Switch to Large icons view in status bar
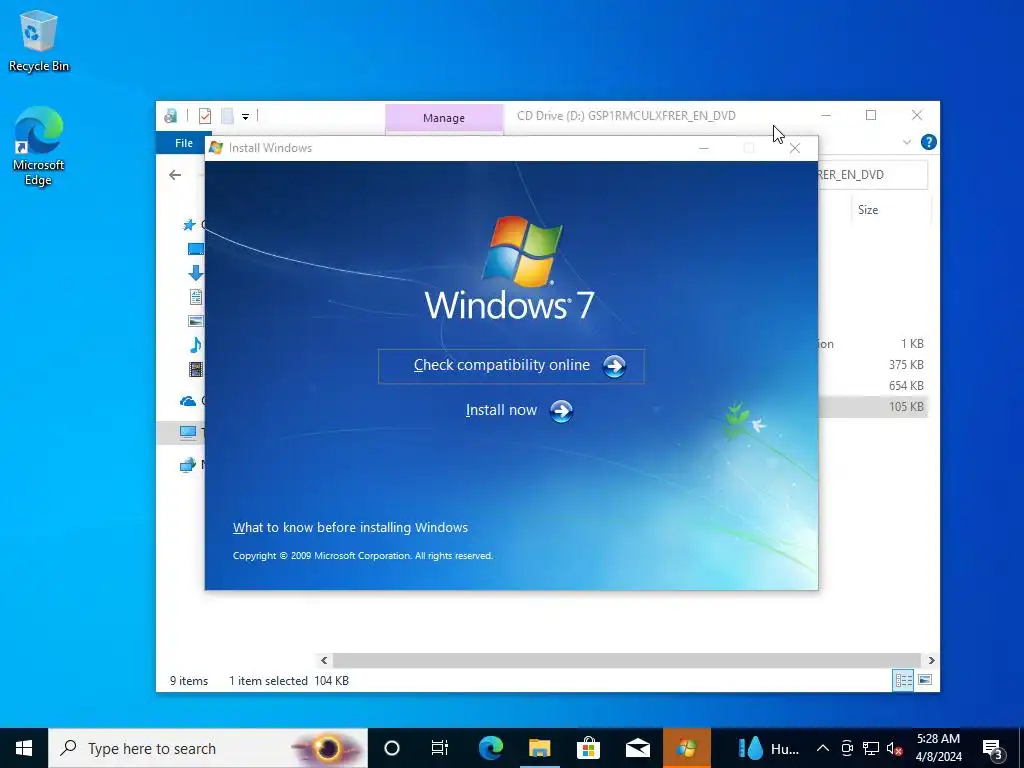Image resolution: width=1024 pixels, height=768 pixels. coord(925,680)
